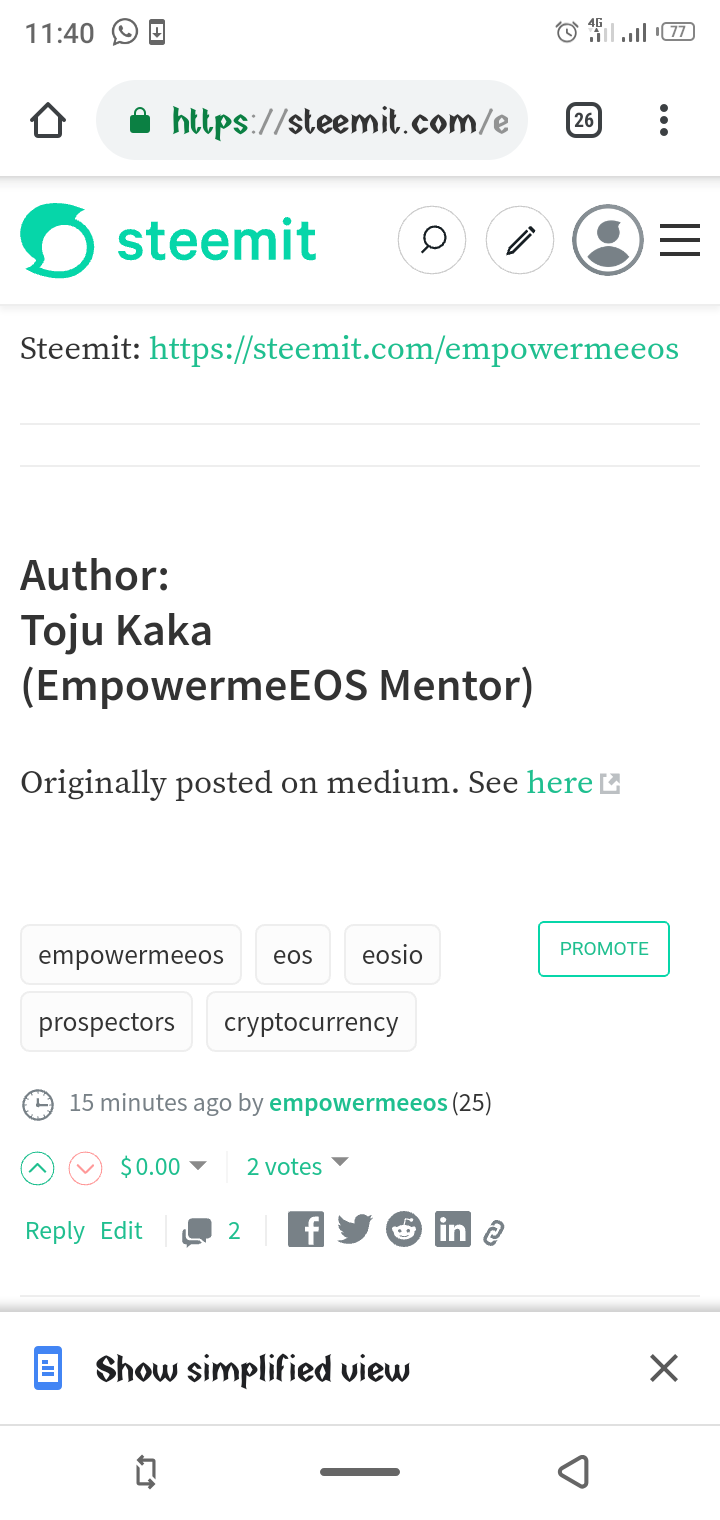The width and height of the screenshot is (720, 1520).
Task: Open your profile avatar icon
Action: 607,240
